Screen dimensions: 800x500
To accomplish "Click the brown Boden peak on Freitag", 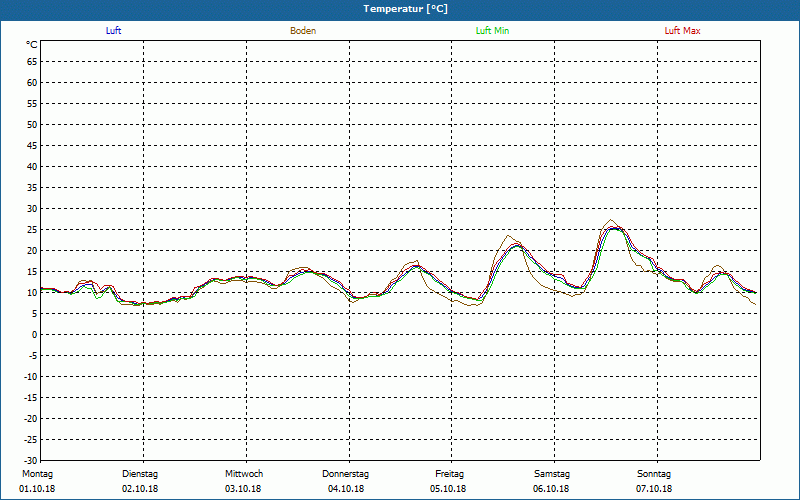I will click(508, 236).
